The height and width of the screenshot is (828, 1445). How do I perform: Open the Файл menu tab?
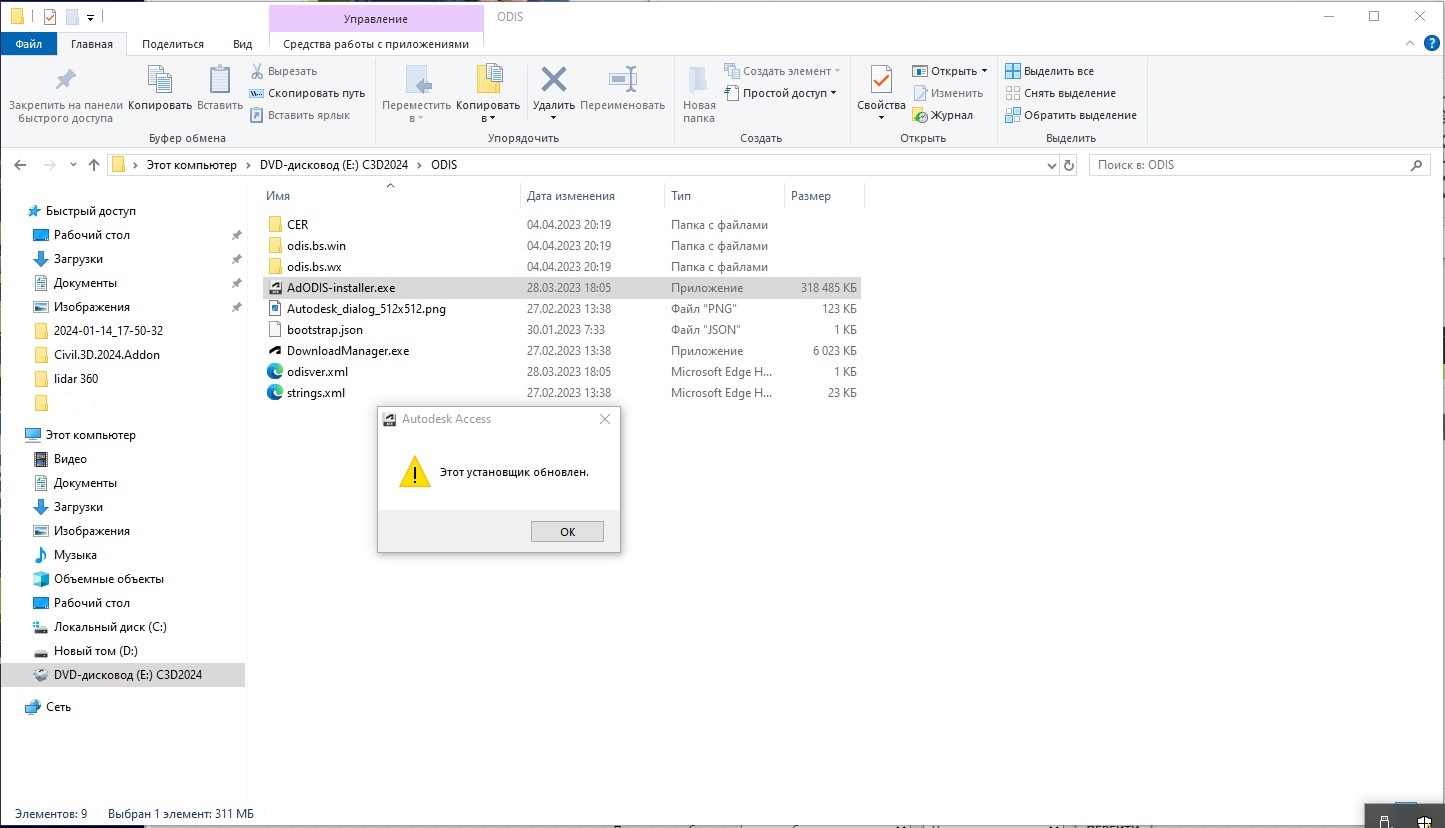(29, 44)
